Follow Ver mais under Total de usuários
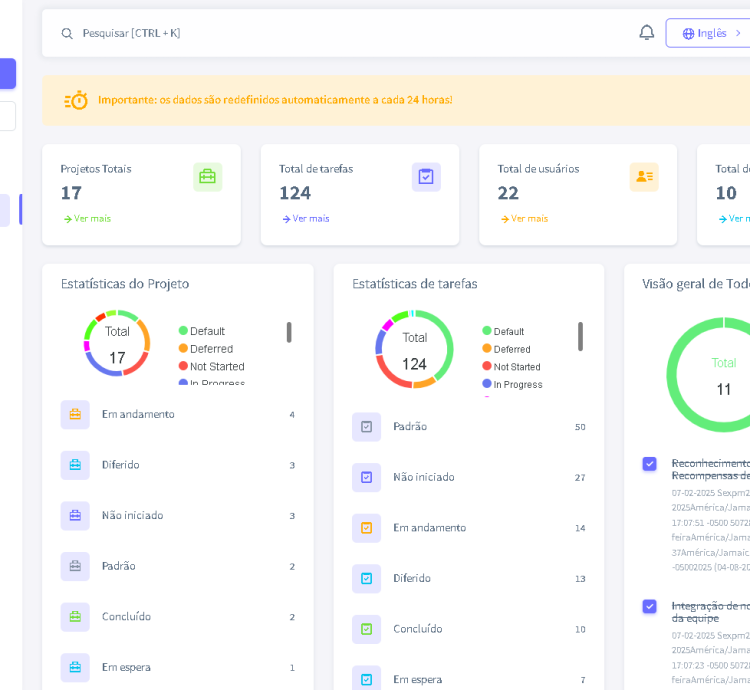Viewport: 750px width, 690px height. click(x=524, y=219)
